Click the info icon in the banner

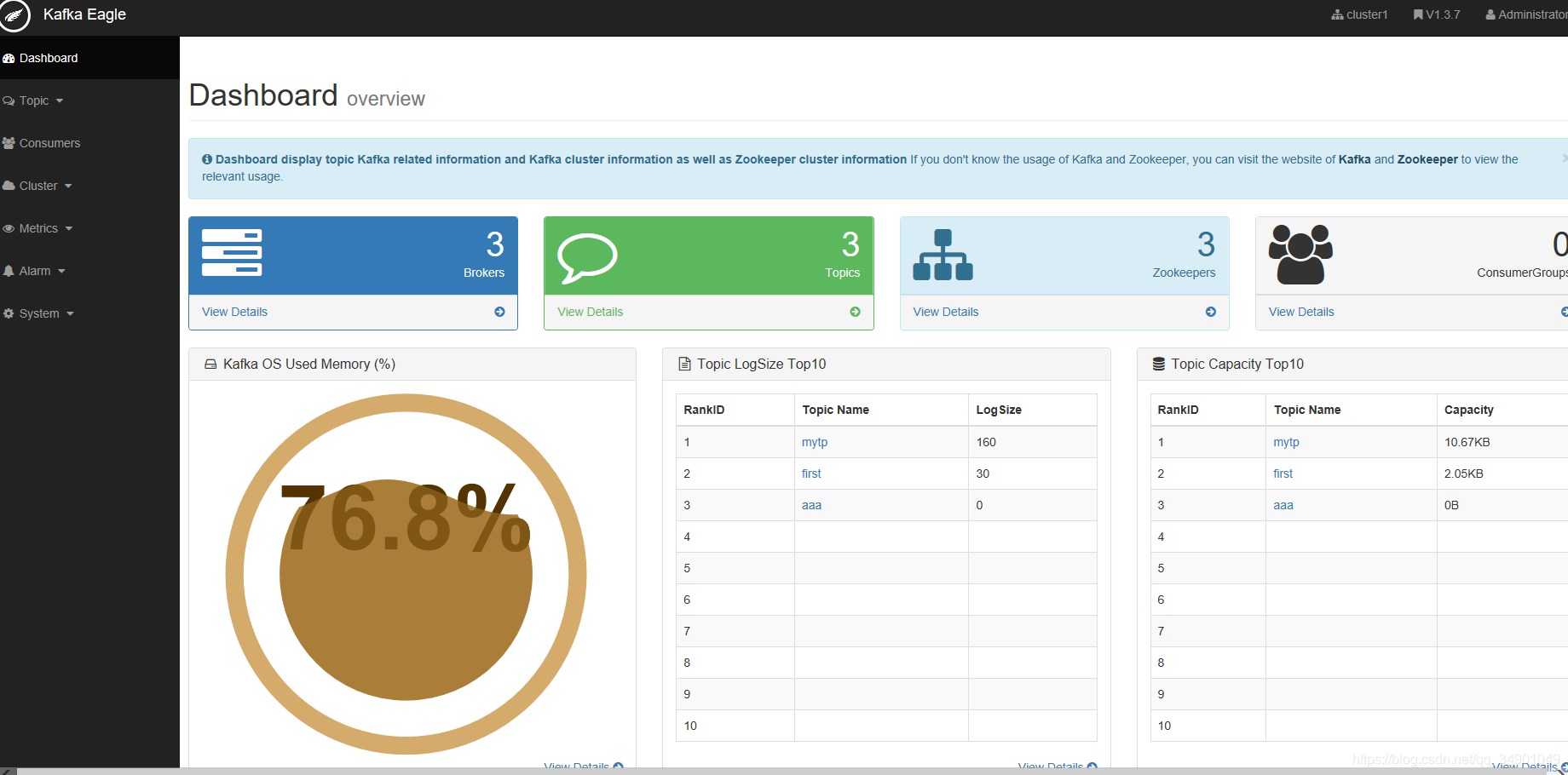207,159
